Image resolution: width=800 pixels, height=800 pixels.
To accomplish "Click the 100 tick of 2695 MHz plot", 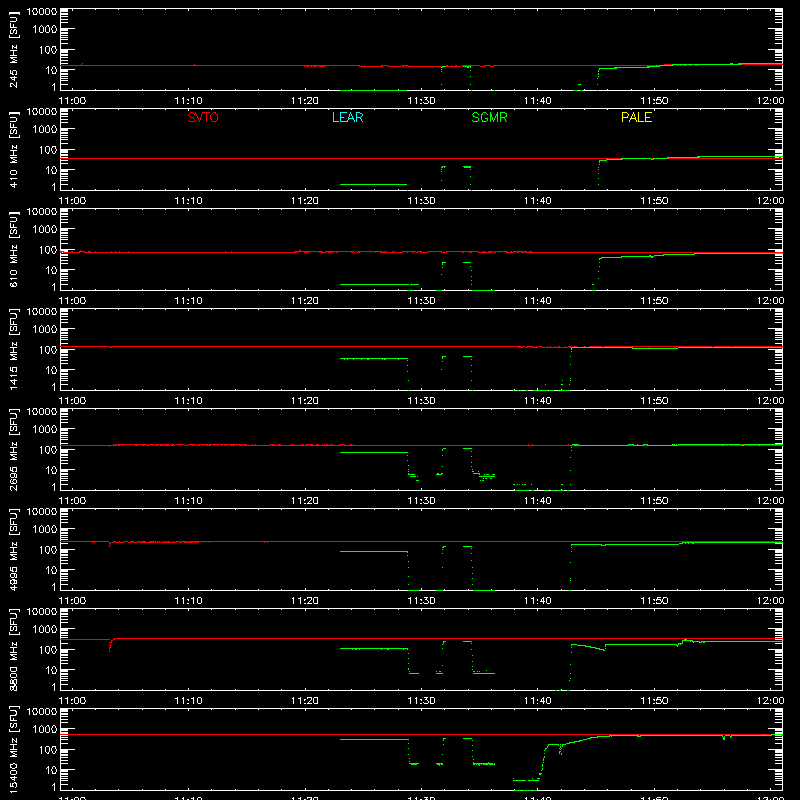I will 48,450.
